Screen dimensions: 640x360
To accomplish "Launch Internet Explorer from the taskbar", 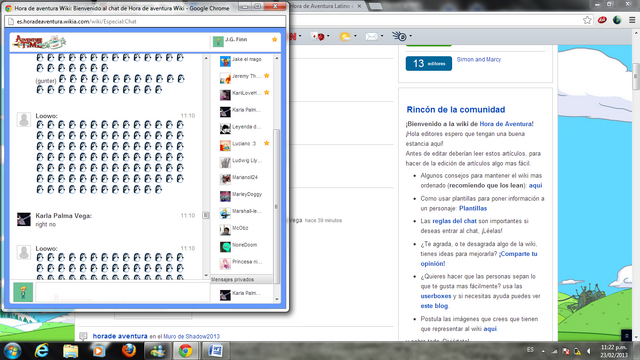I will click(x=41, y=351).
